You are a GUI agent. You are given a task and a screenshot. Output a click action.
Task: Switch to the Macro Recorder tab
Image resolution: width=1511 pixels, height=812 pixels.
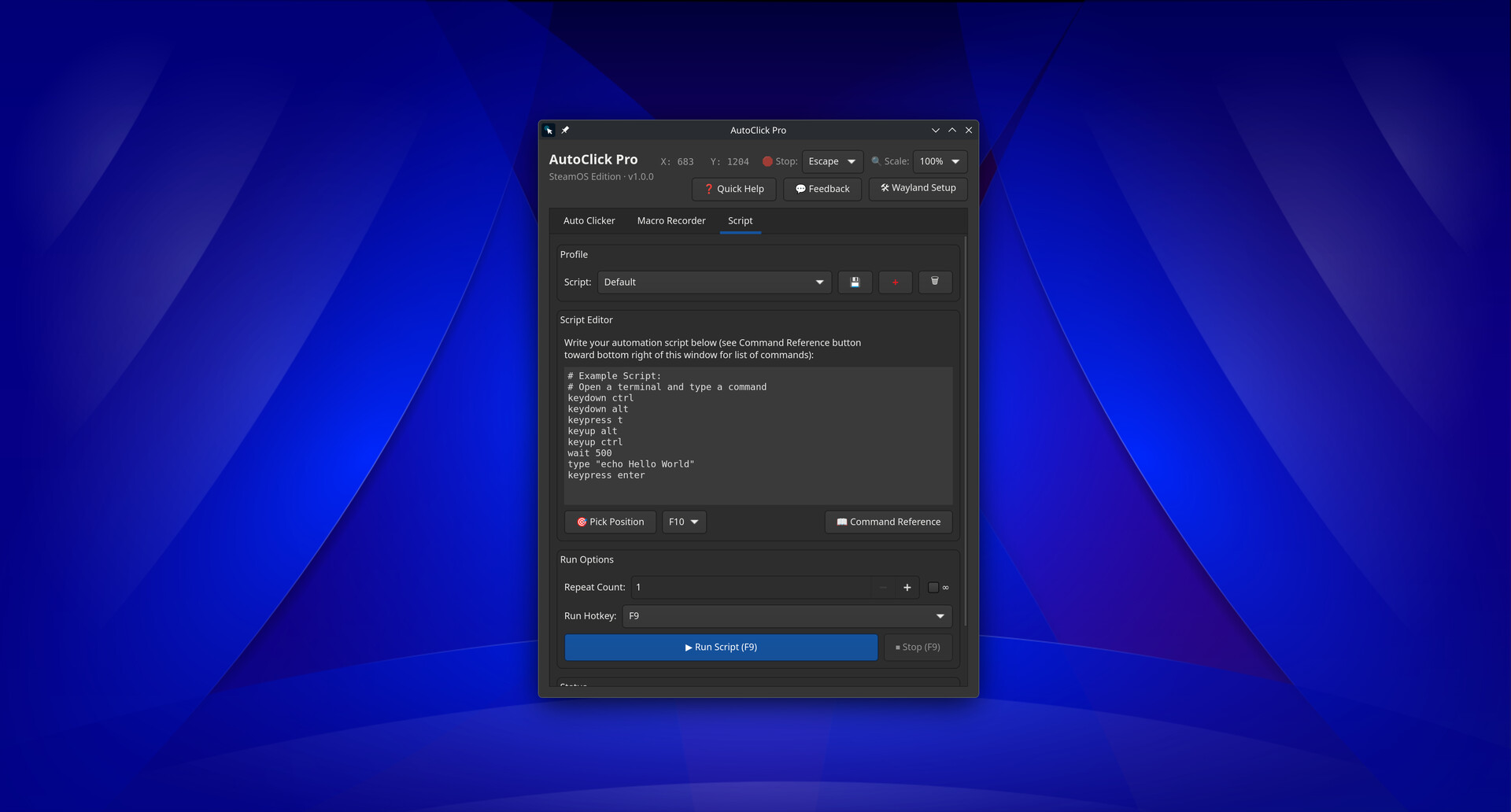click(x=671, y=221)
